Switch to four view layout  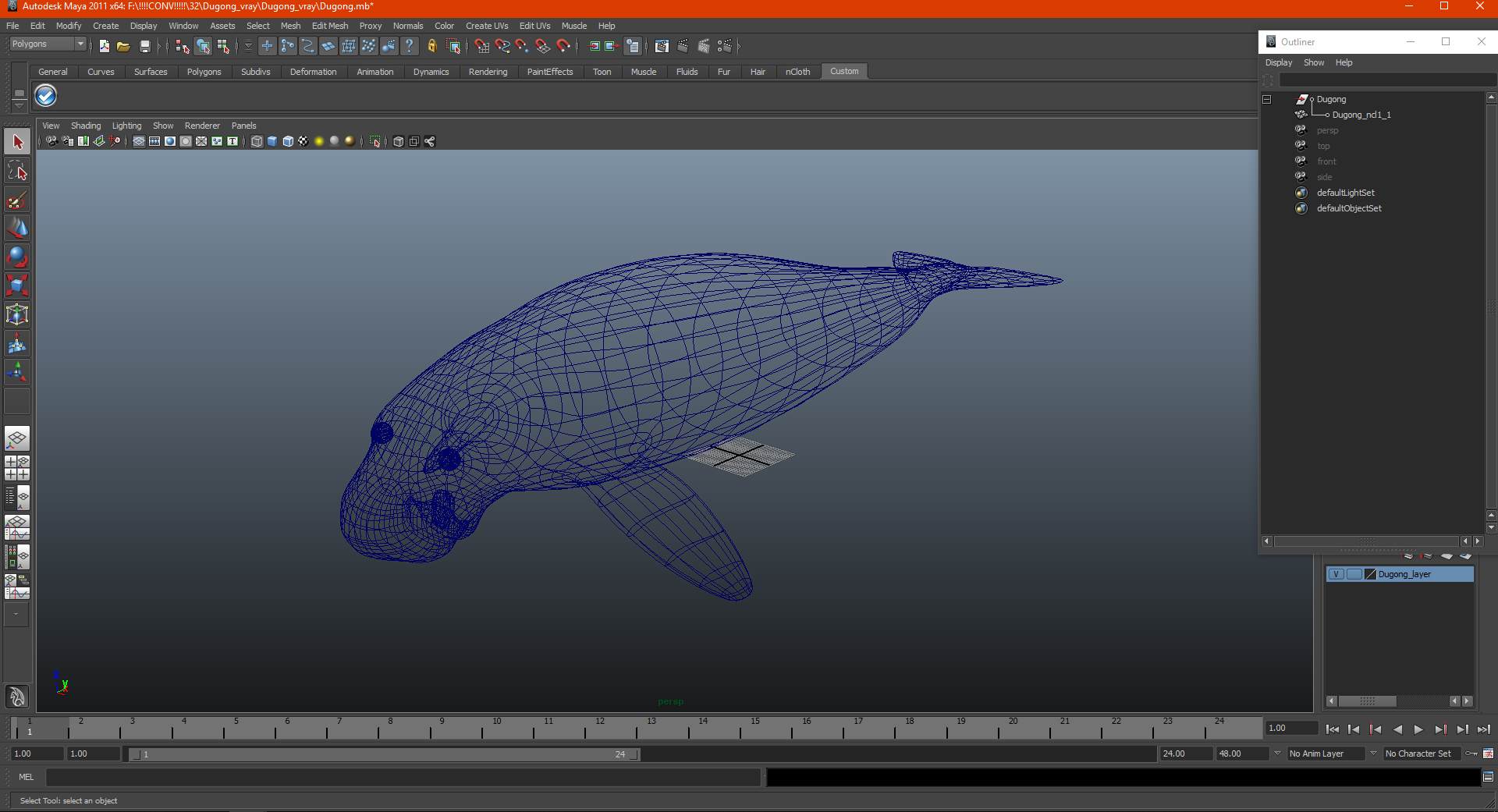(17, 468)
